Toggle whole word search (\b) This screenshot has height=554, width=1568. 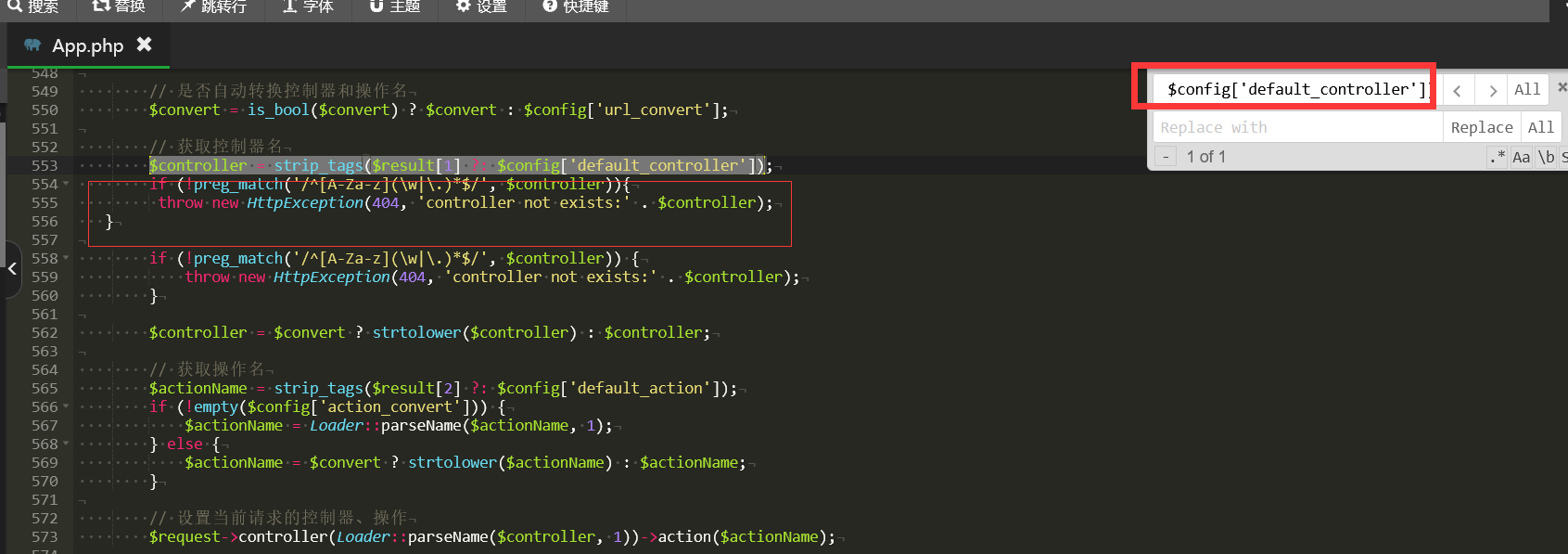point(1546,157)
